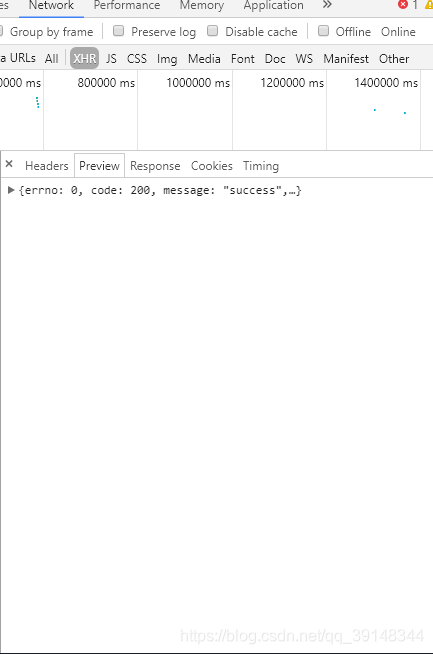Click the red error count icon
Screen dimensions: 433x654
(x=403, y=5)
